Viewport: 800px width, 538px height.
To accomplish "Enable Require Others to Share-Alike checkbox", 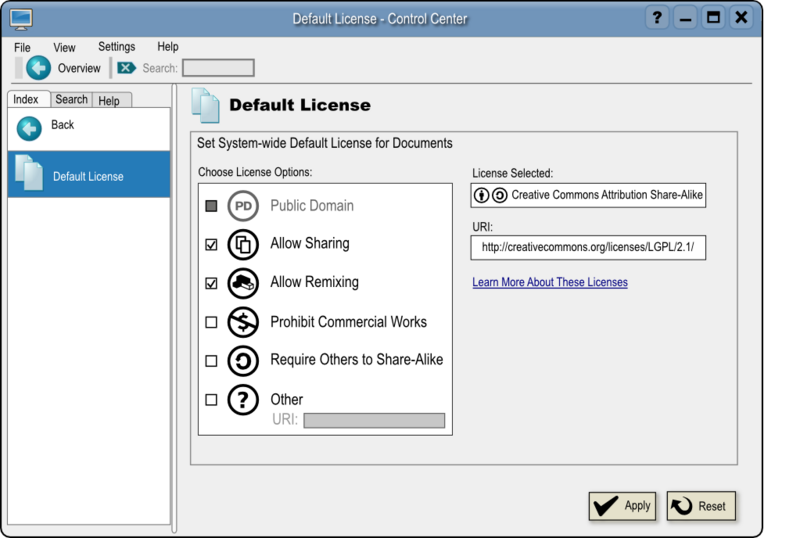I will pos(211,361).
